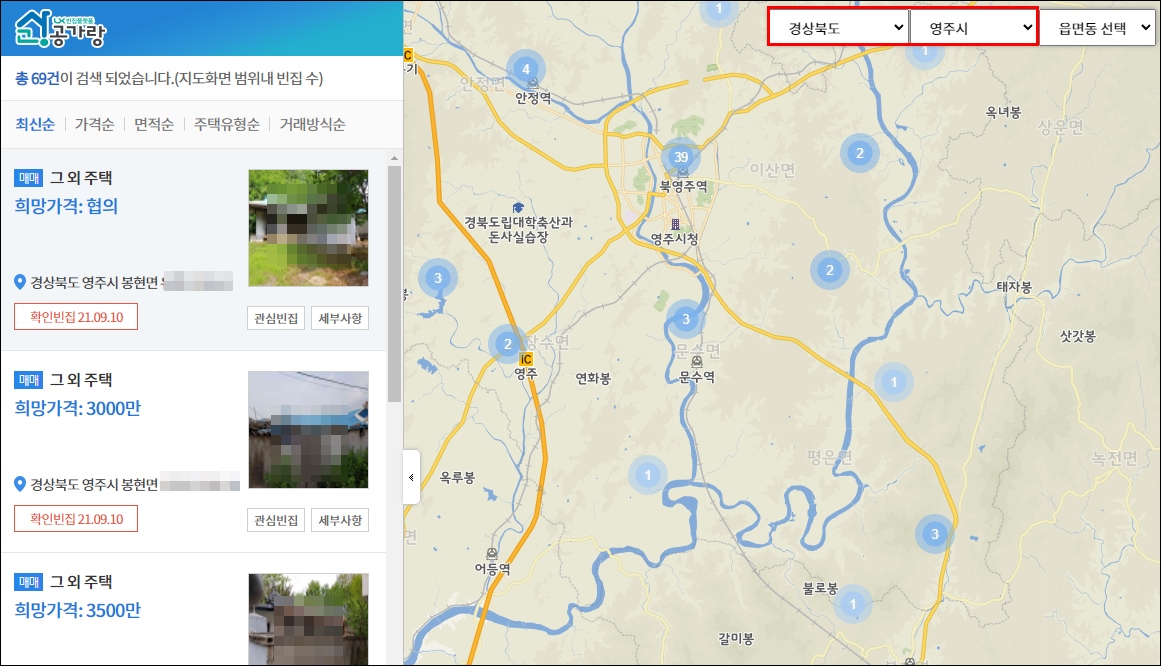Image resolution: width=1161 pixels, height=666 pixels.
Task: Click the 영주 IC marker on map
Action: coord(526,359)
